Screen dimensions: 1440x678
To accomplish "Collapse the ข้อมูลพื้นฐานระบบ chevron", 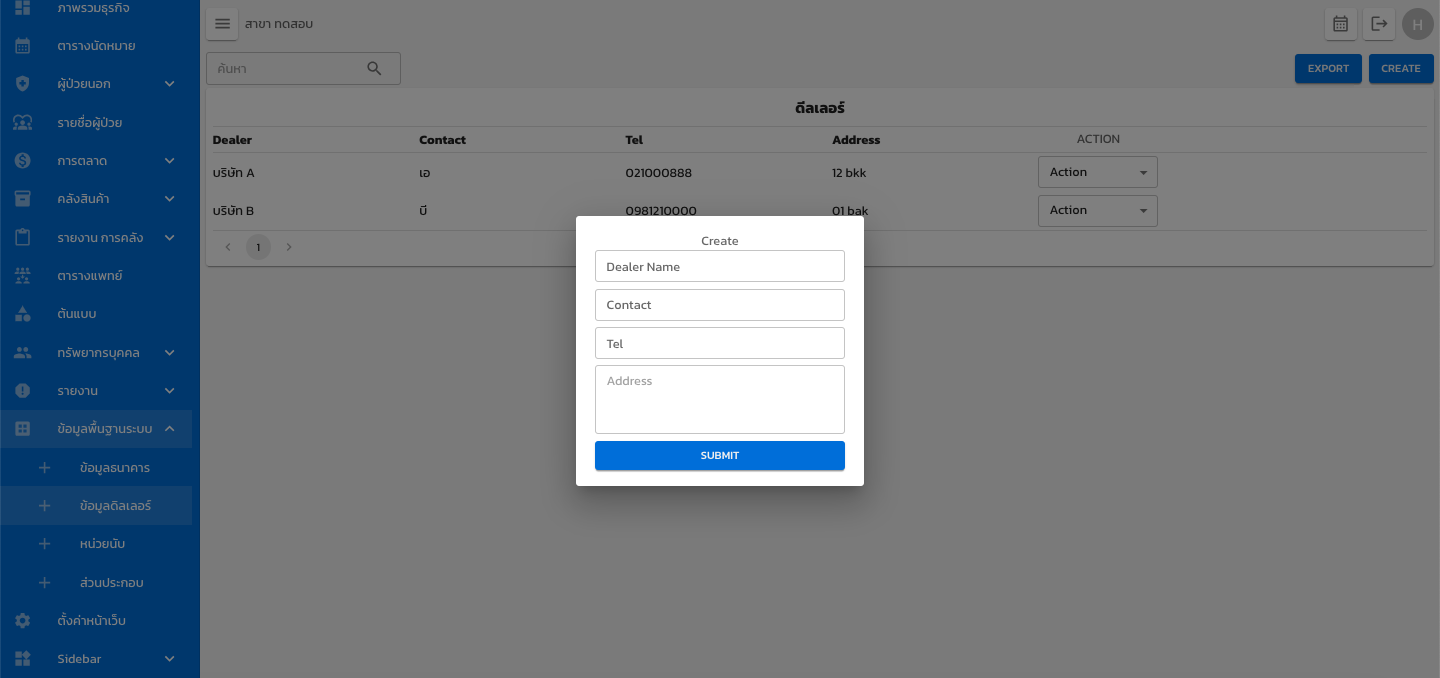I will pyautogui.click(x=170, y=429).
